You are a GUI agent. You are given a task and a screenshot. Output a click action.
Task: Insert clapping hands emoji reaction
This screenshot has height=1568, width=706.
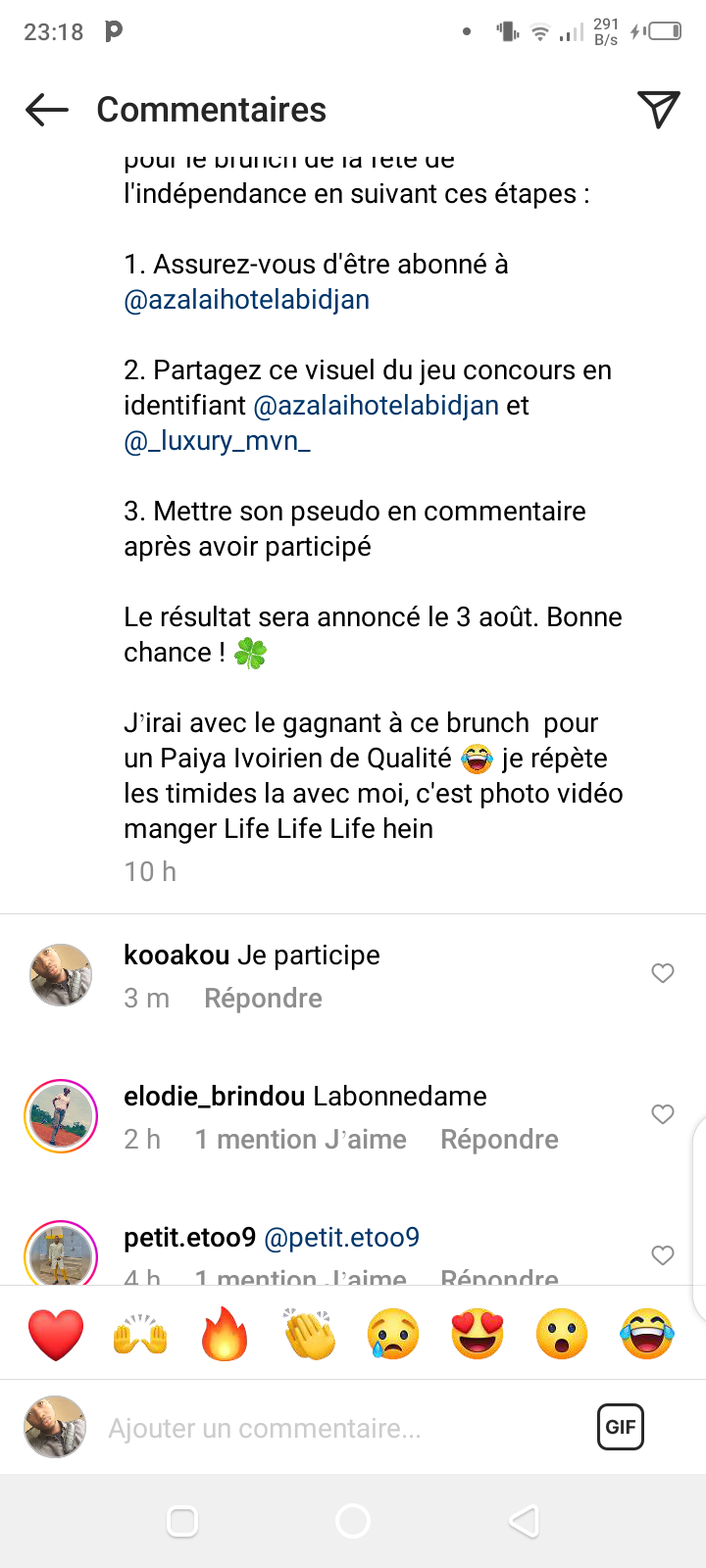[309, 1334]
